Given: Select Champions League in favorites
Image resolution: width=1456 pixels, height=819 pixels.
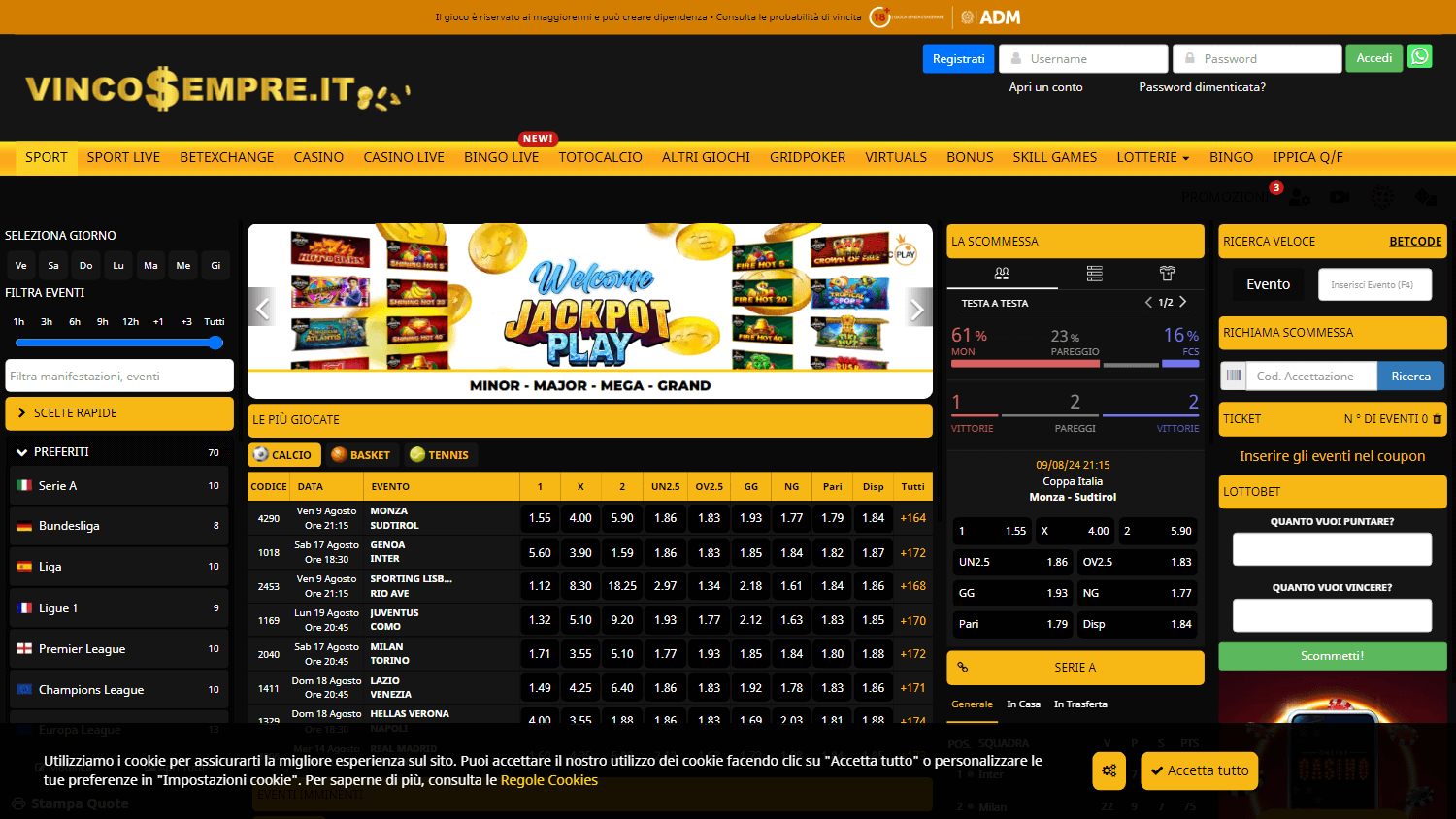Looking at the screenshot, I should coord(118,689).
